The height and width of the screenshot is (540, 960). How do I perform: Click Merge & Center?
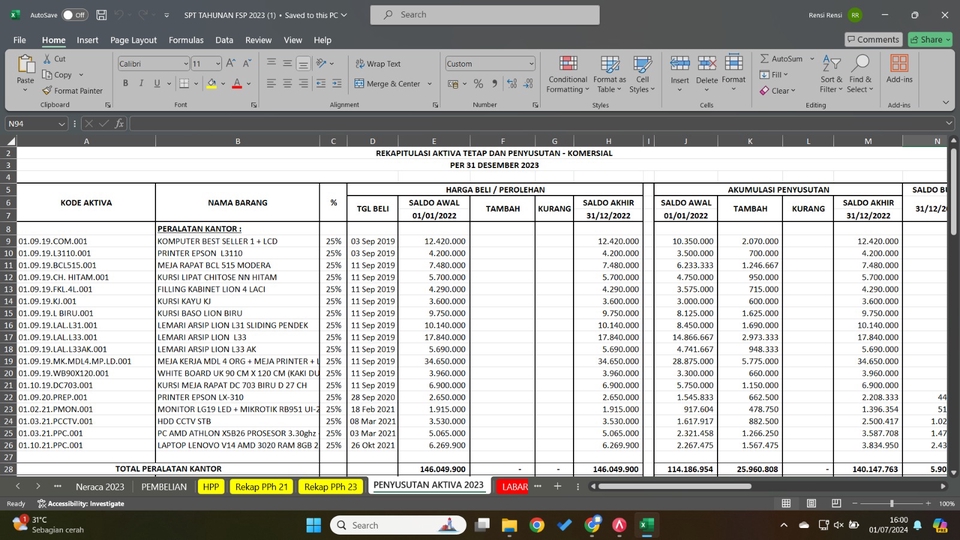point(388,83)
